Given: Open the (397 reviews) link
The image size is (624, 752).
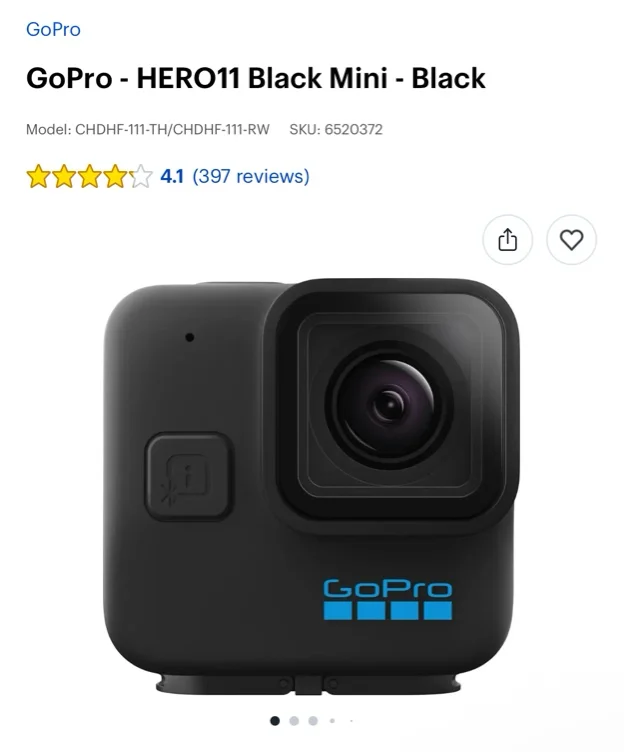Looking at the screenshot, I should tap(251, 176).
